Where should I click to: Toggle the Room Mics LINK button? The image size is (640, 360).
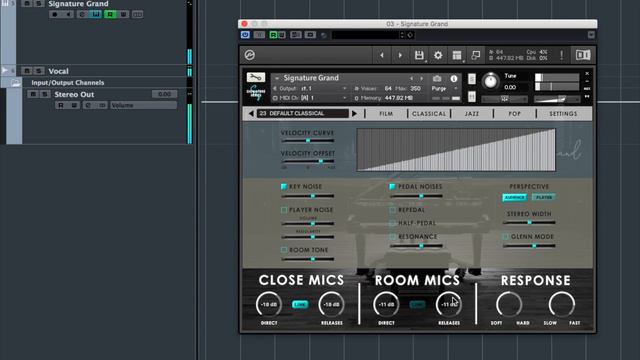point(417,304)
